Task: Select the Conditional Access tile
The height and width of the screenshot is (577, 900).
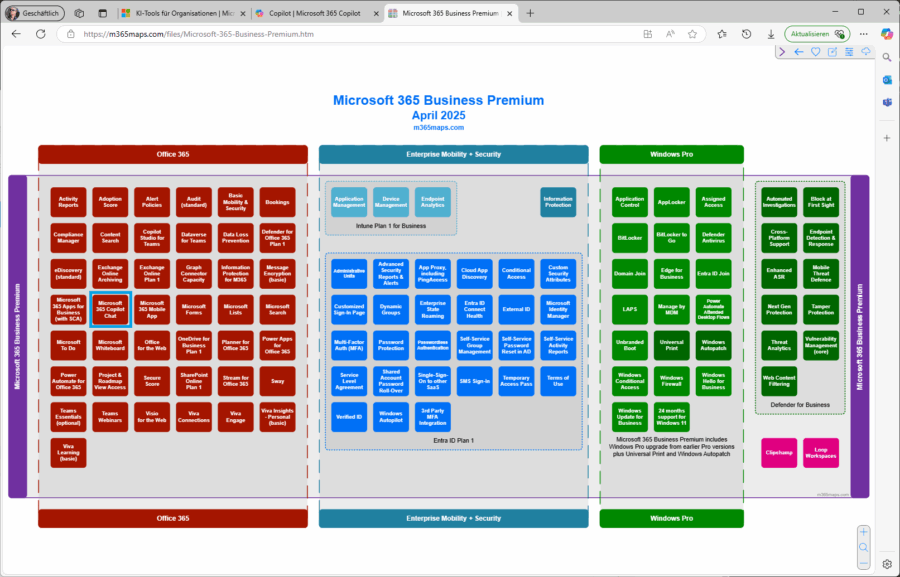Action: tap(516, 274)
